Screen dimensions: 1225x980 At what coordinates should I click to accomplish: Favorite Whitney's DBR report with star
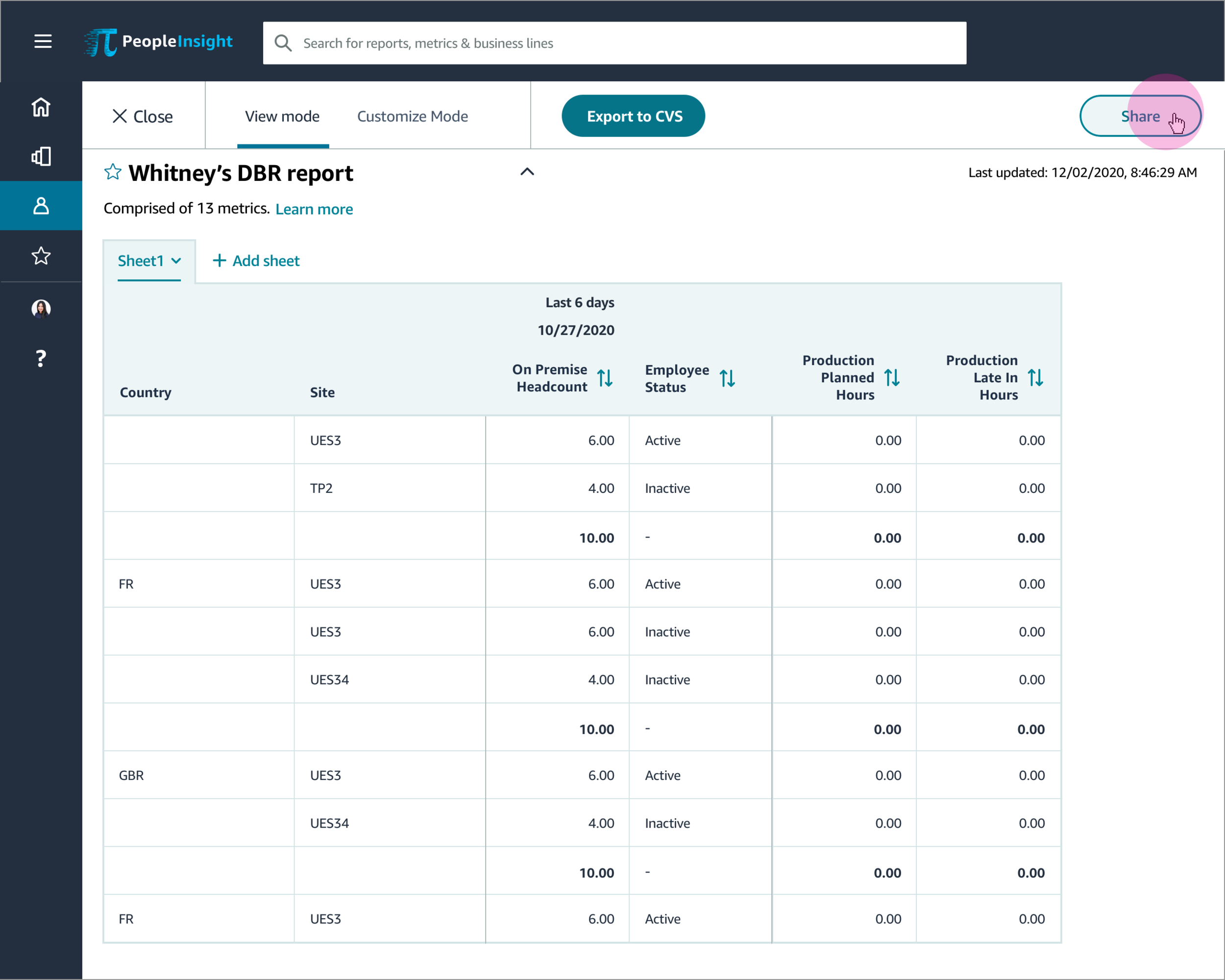tap(113, 171)
